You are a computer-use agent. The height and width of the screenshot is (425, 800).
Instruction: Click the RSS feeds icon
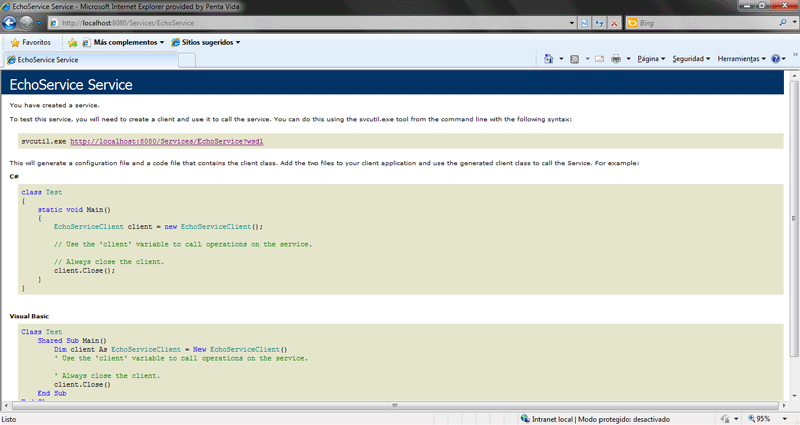pyautogui.click(x=575, y=59)
